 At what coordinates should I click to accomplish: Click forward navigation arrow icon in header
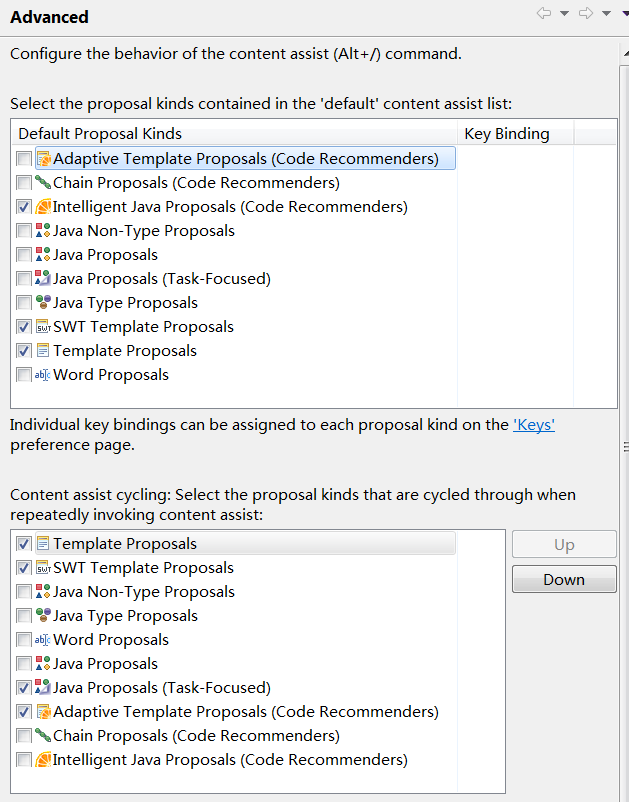[x=586, y=13]
